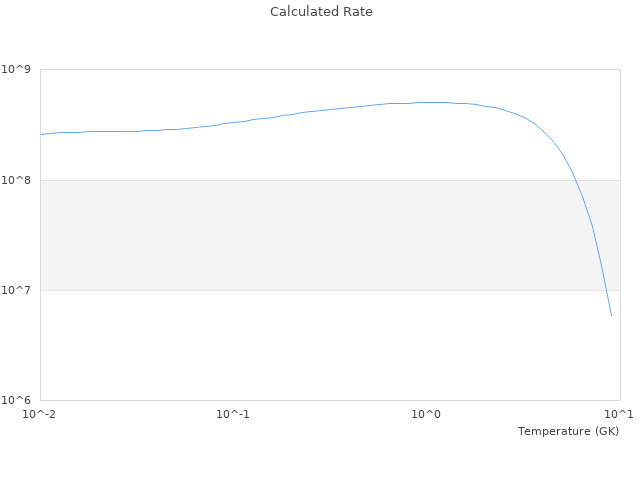640x480 pixels.
Task: Click the "Calculated Rate" chart title
Action: coord(320,12)
